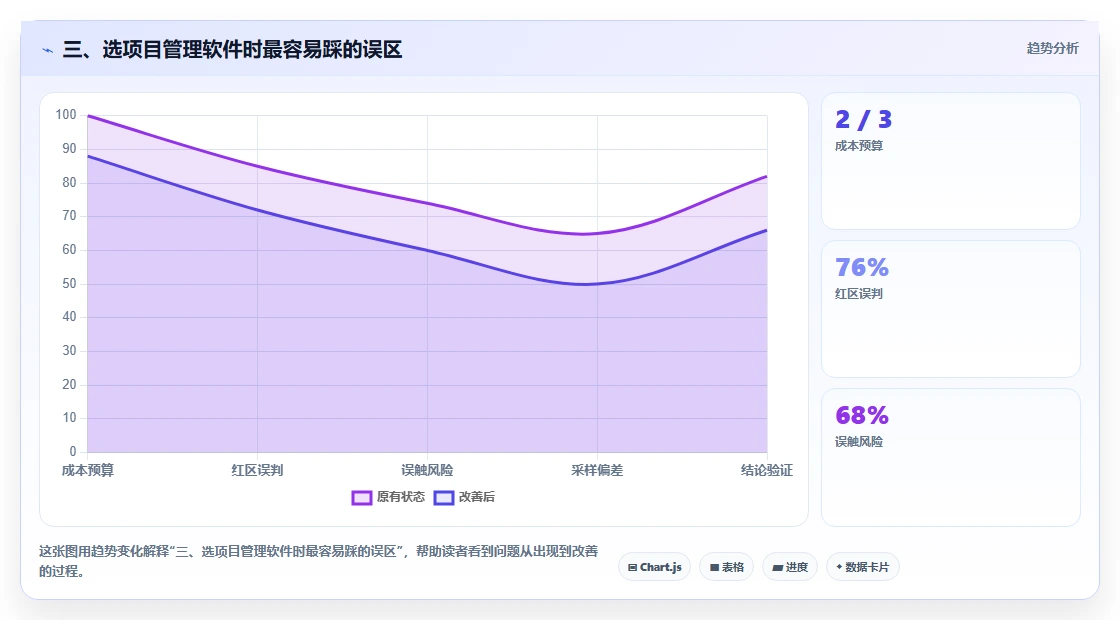Image resolution: width=1120 pixels, height=620 pixels.
Task: Click the icon inside the Chart.js chip
Action: 632,568
